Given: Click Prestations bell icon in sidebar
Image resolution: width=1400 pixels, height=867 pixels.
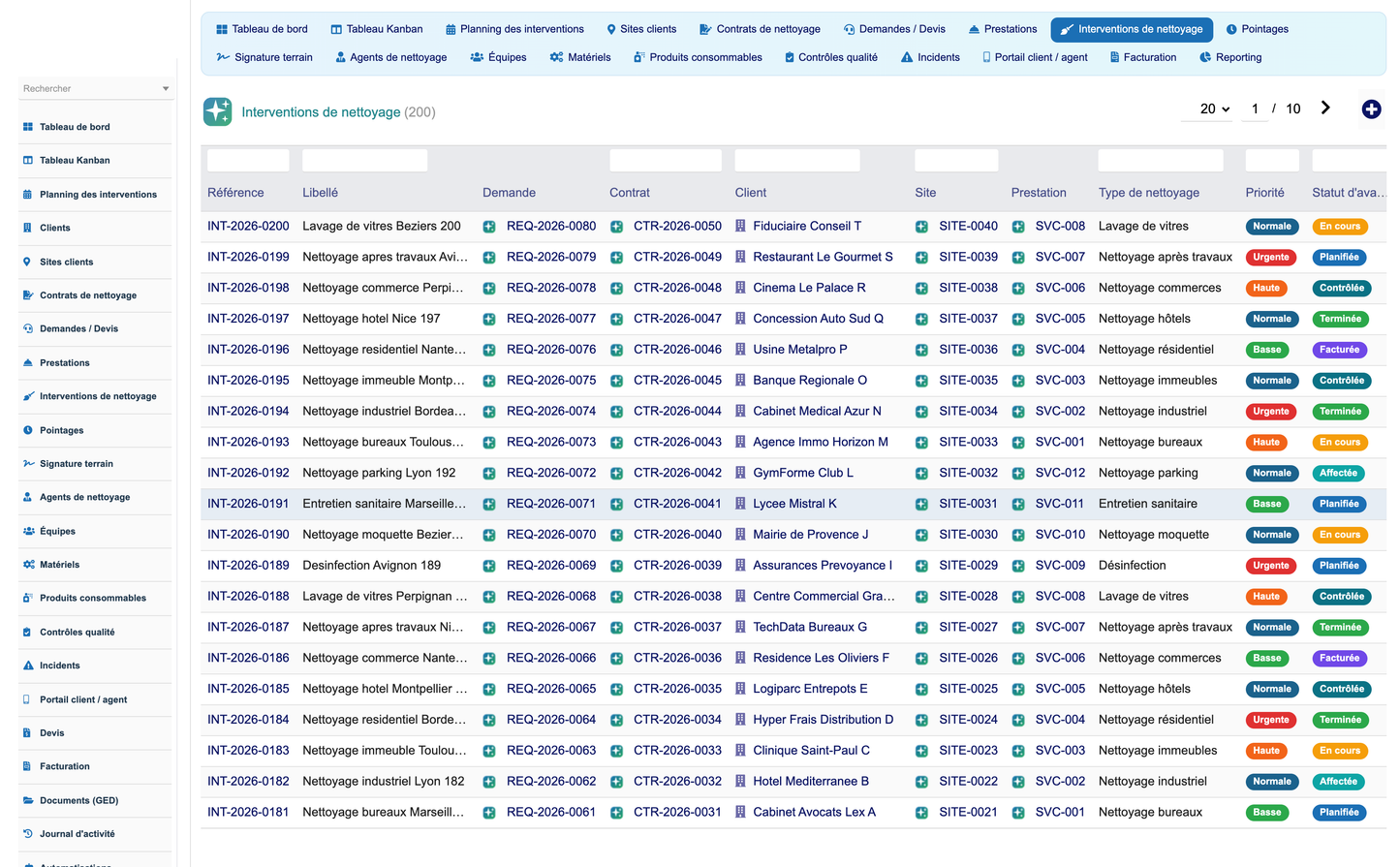Looking at the screenshot, I should click(28, 363).
